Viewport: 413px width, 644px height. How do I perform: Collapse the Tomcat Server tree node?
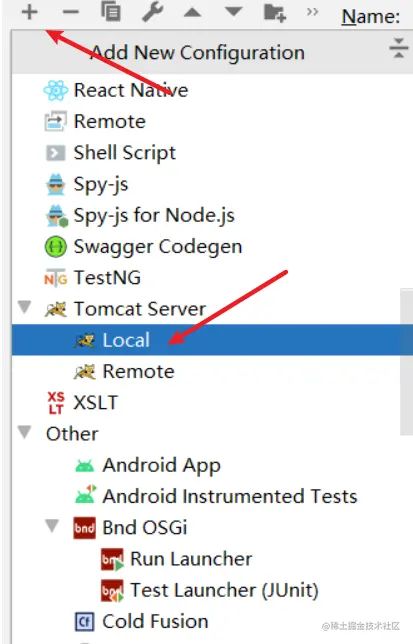[25, 307]
